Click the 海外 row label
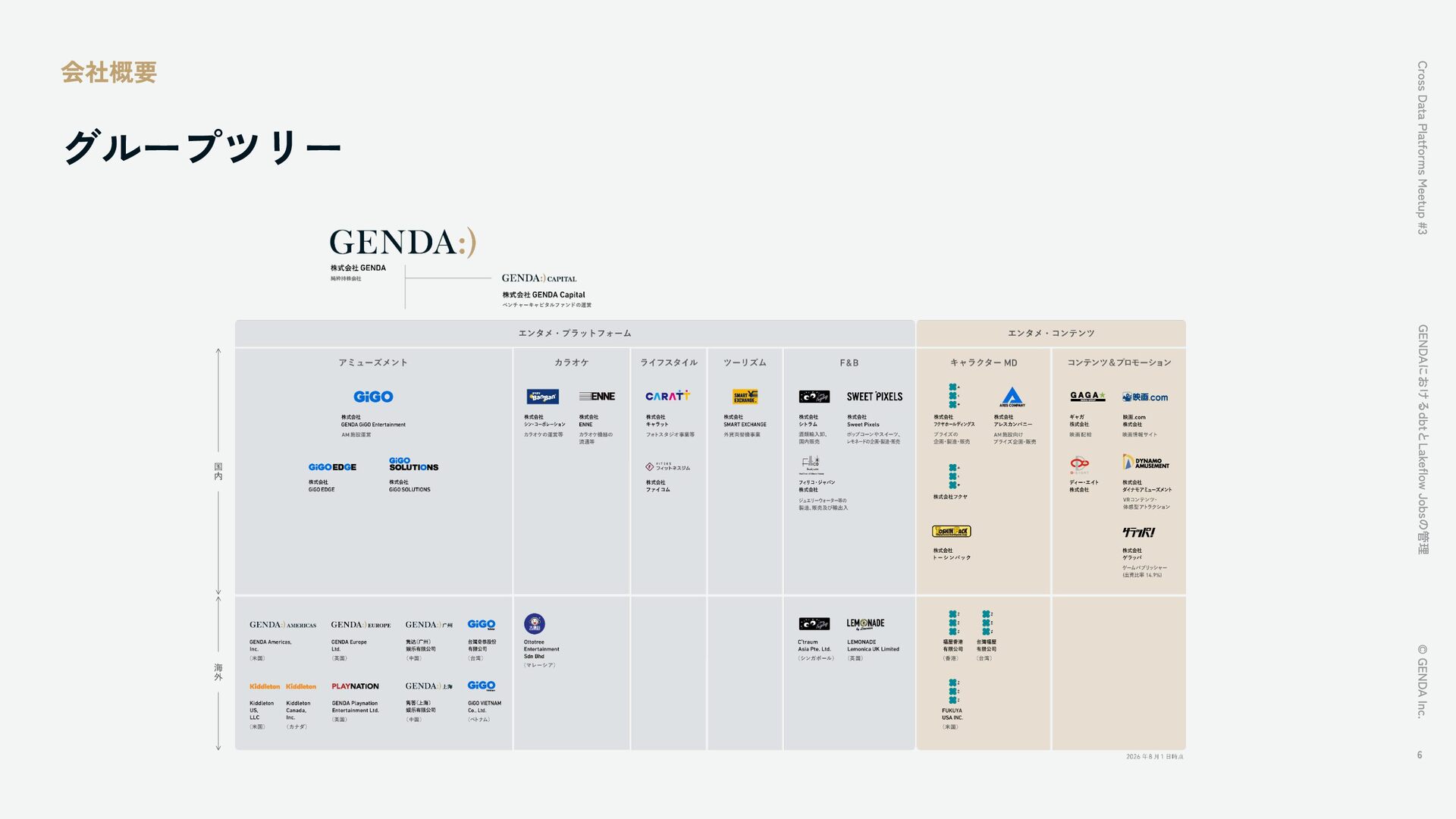The height and width of the screenshot is (819, 1456). 218,673
